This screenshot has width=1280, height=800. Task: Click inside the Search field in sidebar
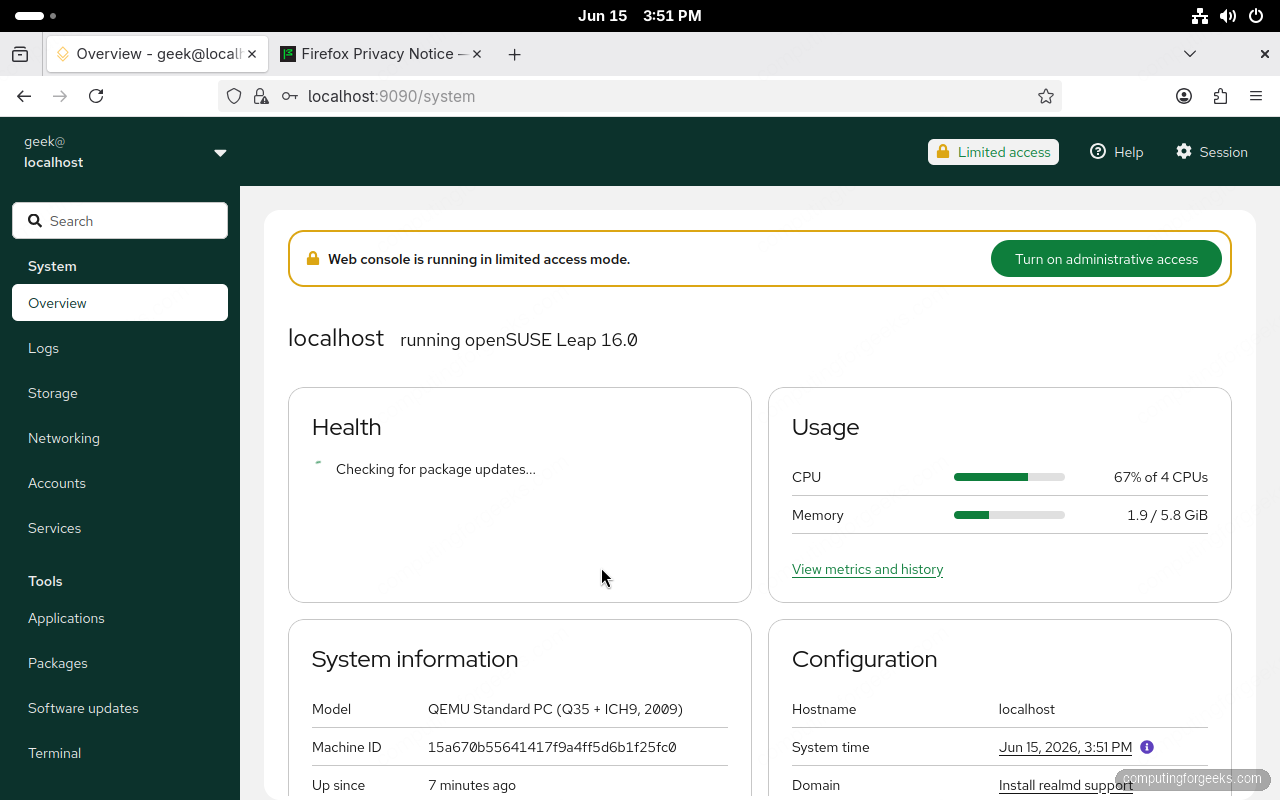coord(120,221)
